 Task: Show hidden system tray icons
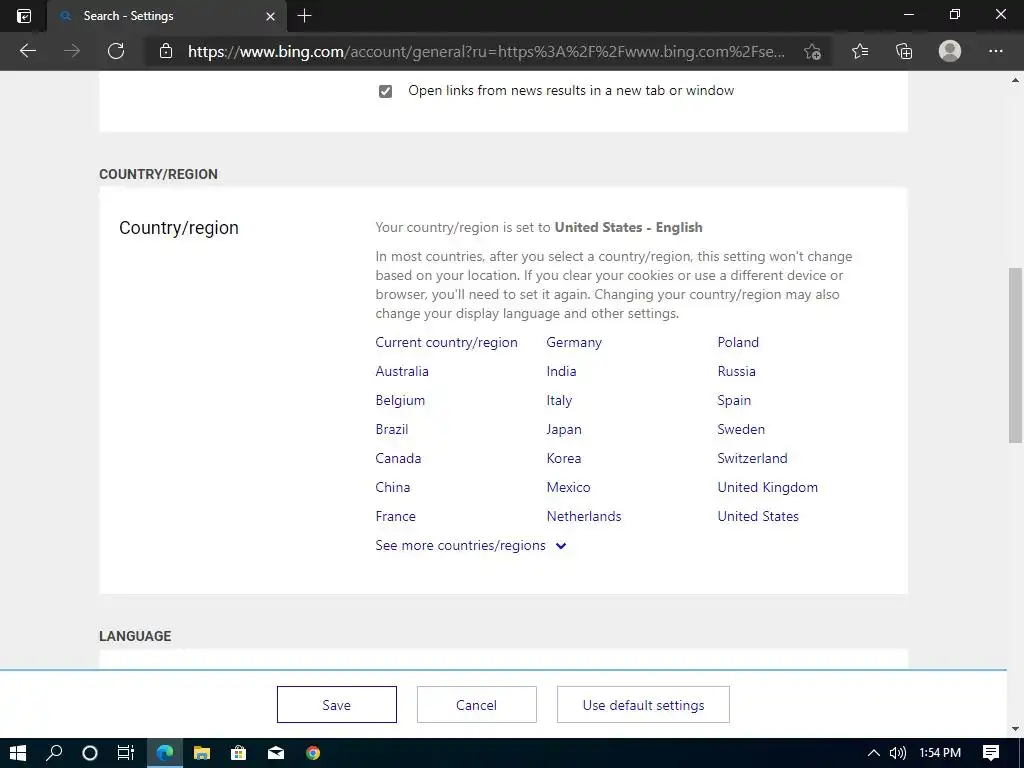click(873, 753)
